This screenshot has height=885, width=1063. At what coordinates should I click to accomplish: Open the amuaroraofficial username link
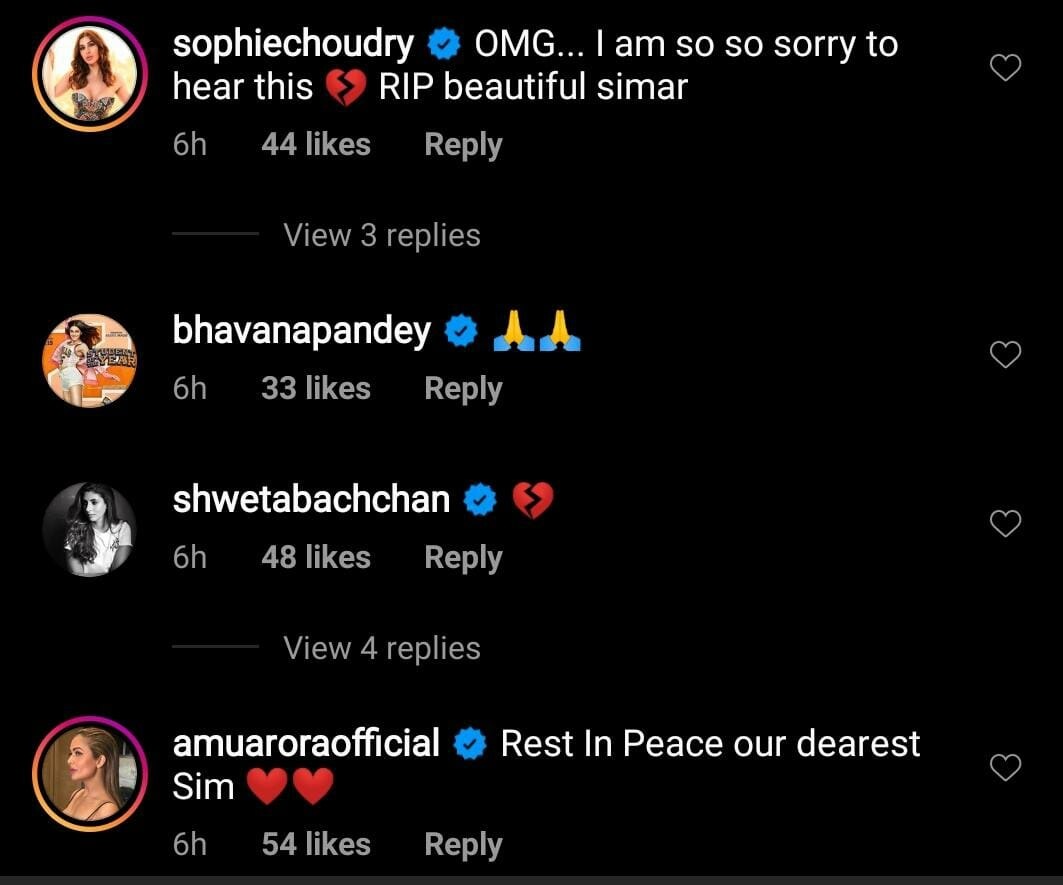tap(306, 744)
